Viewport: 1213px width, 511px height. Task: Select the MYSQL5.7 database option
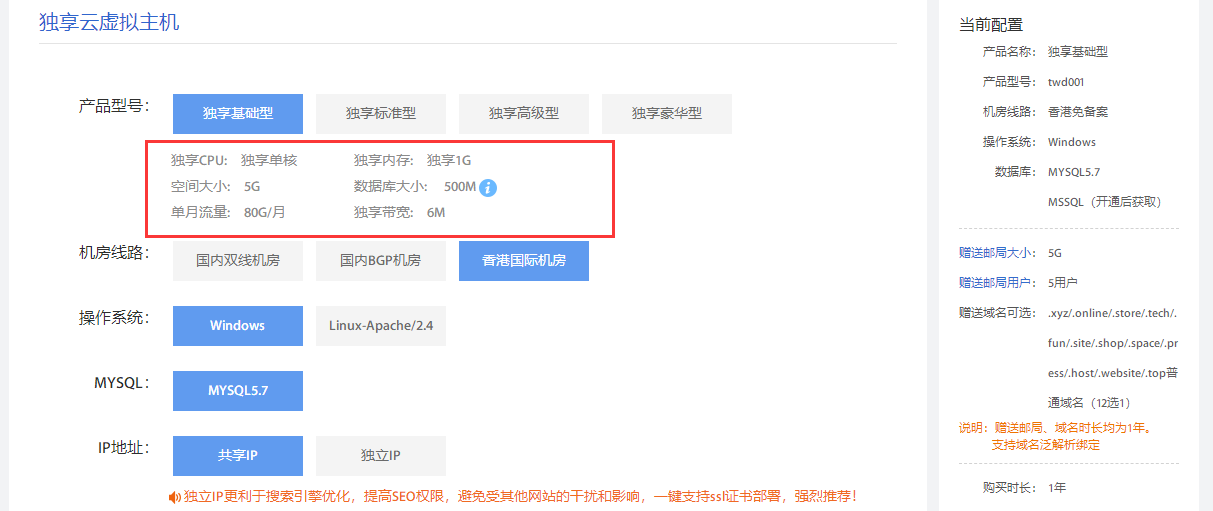[238, 391]
